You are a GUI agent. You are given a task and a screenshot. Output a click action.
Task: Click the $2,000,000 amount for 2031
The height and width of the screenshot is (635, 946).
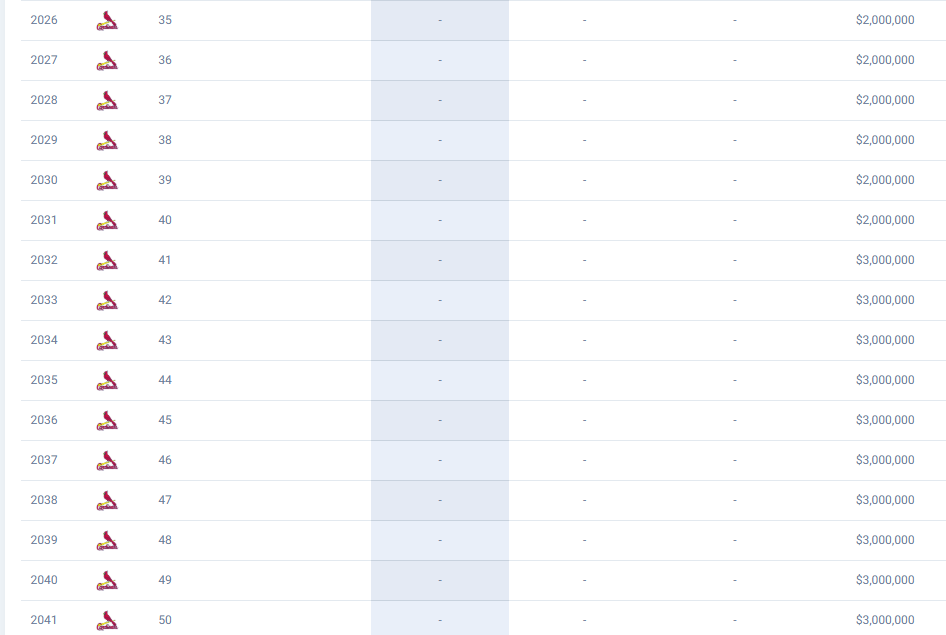(885, 220)
